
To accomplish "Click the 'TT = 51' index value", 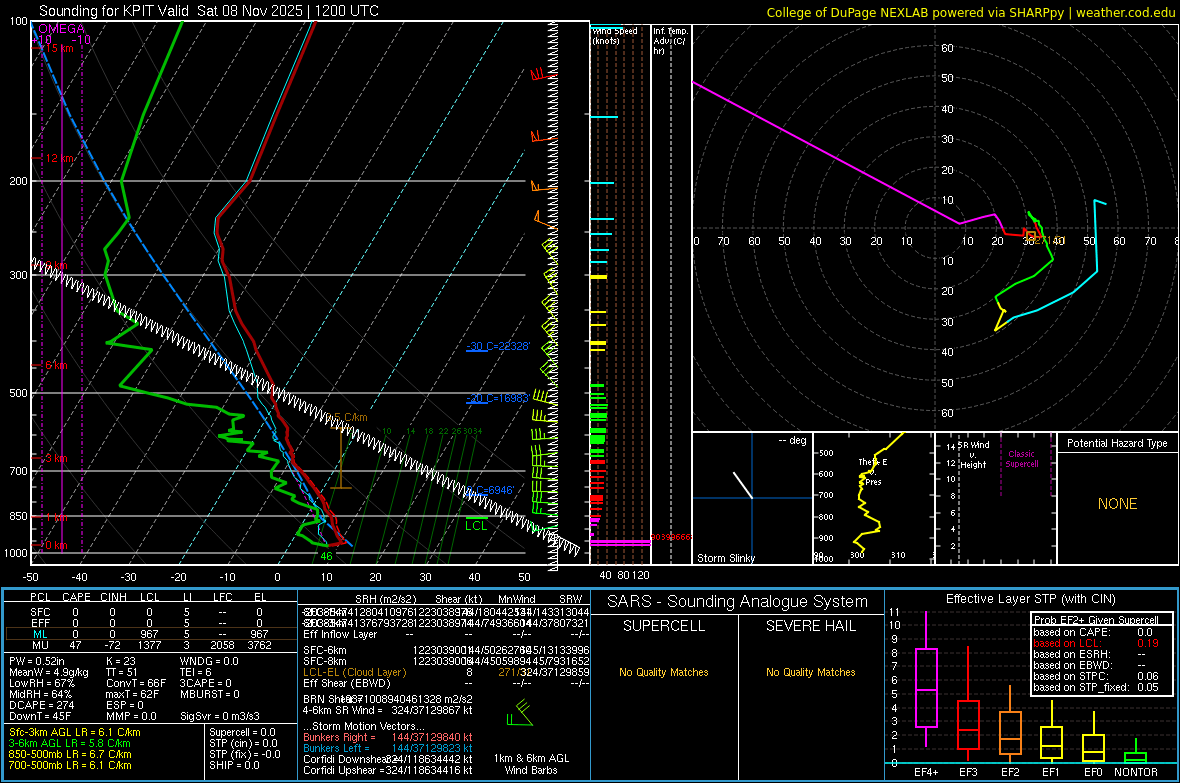I will (x=123, y=672).
